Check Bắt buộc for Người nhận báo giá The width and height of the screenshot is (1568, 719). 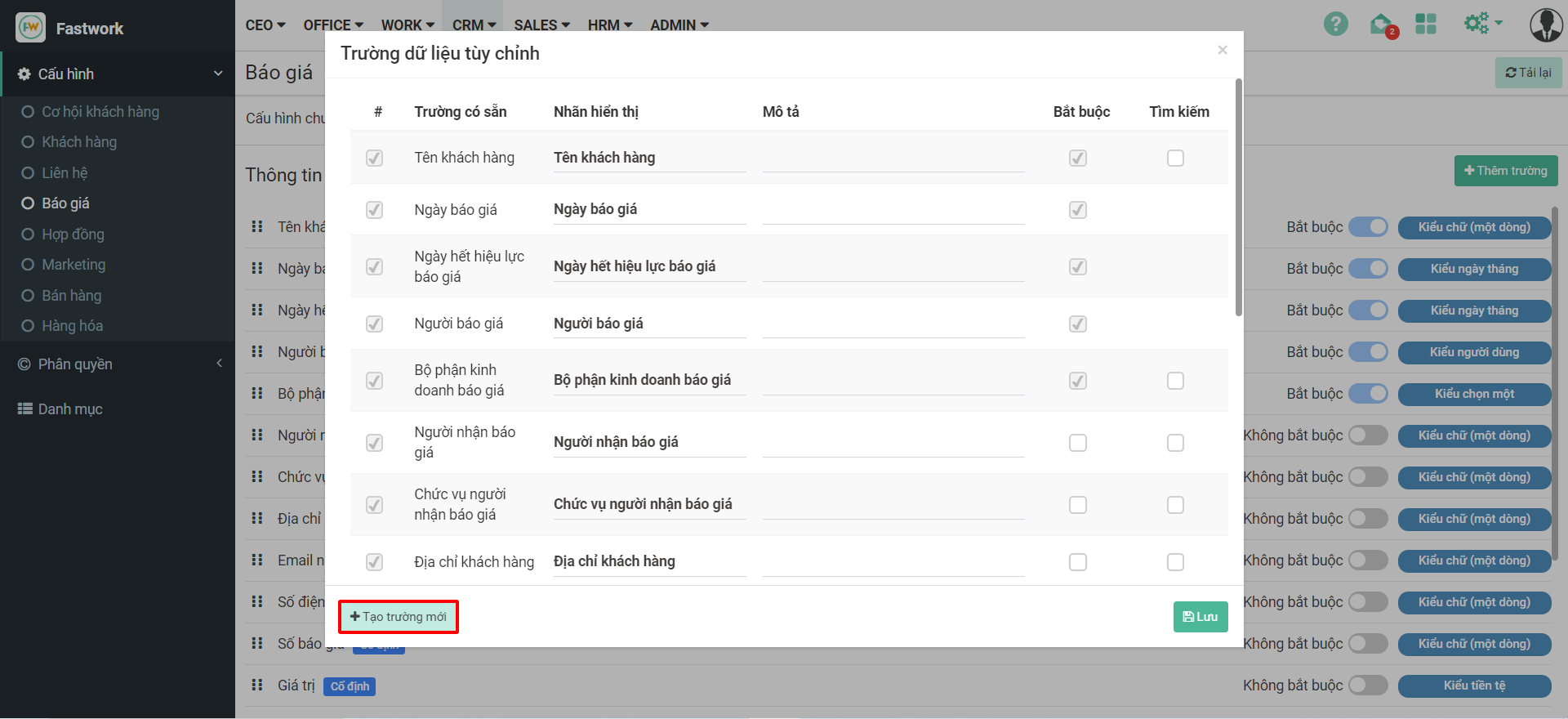coord(1078,443)
